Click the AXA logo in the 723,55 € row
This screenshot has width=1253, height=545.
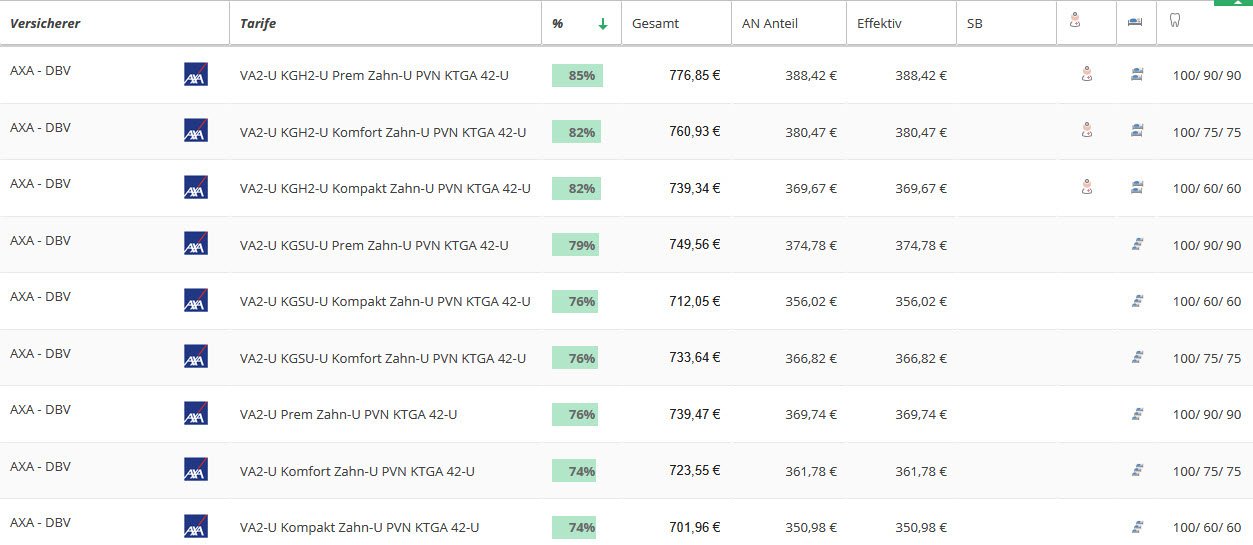tap(196, 470)
